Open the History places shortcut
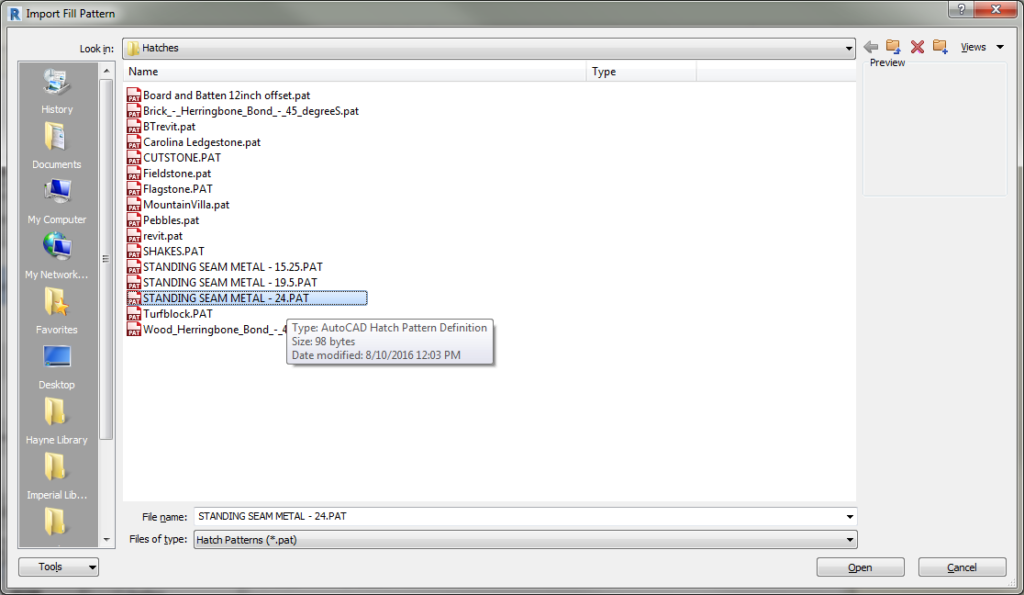1024x595 pixels. click(x=57, y=91)
